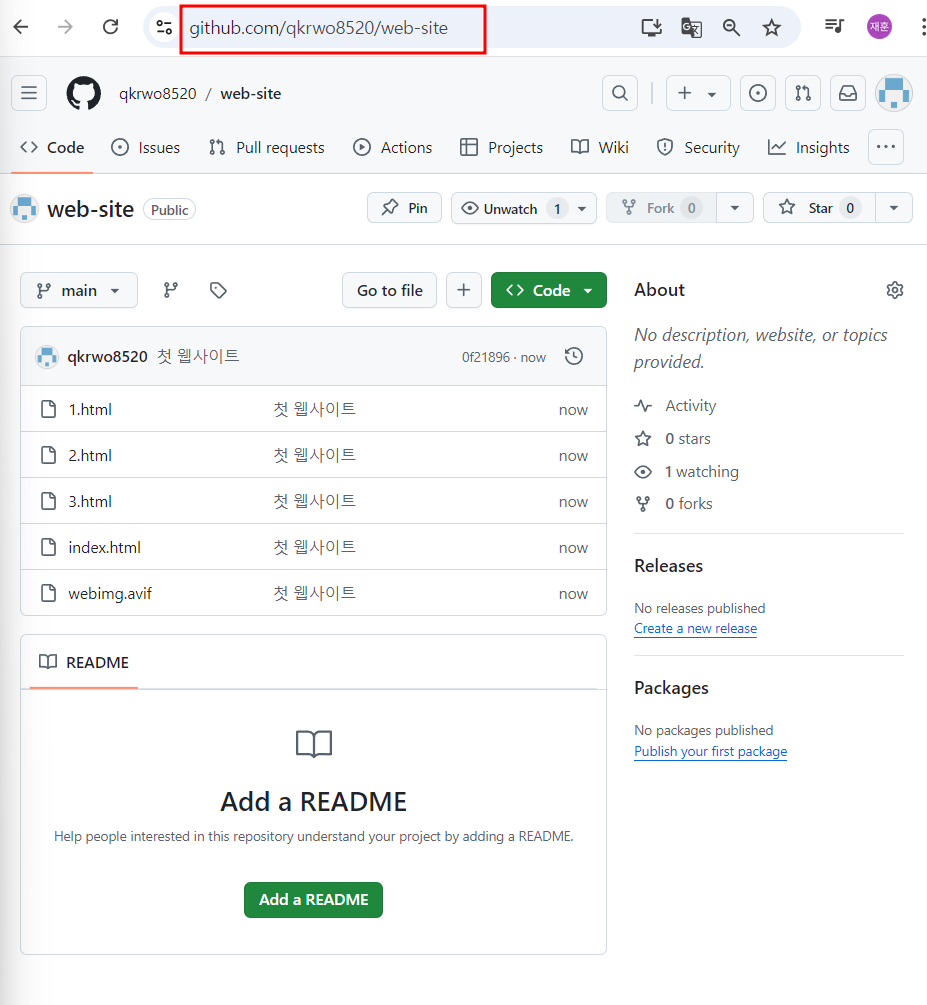Image resolution: width=927 pixels, height=1005 pixels.
Task: Click the green Add a README button
Action: pyautogui.click(x=313, y=900)
